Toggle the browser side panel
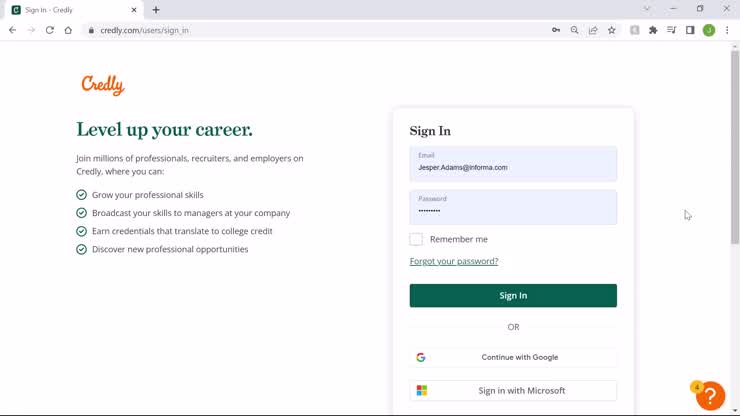 point(690,30)
